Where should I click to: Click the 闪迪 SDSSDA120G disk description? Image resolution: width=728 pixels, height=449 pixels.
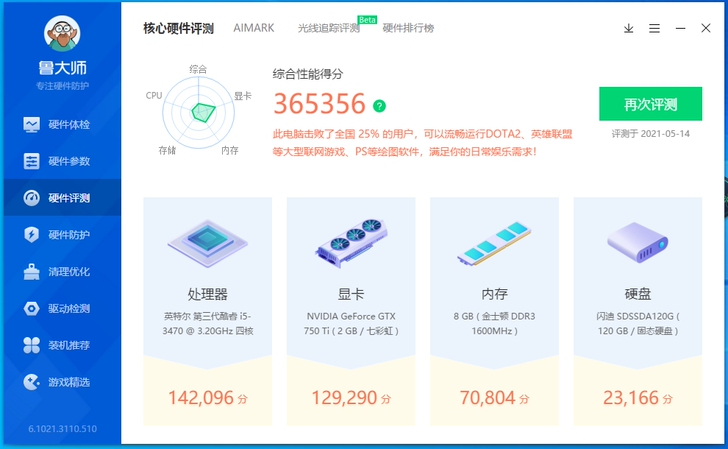click(638, 324)
